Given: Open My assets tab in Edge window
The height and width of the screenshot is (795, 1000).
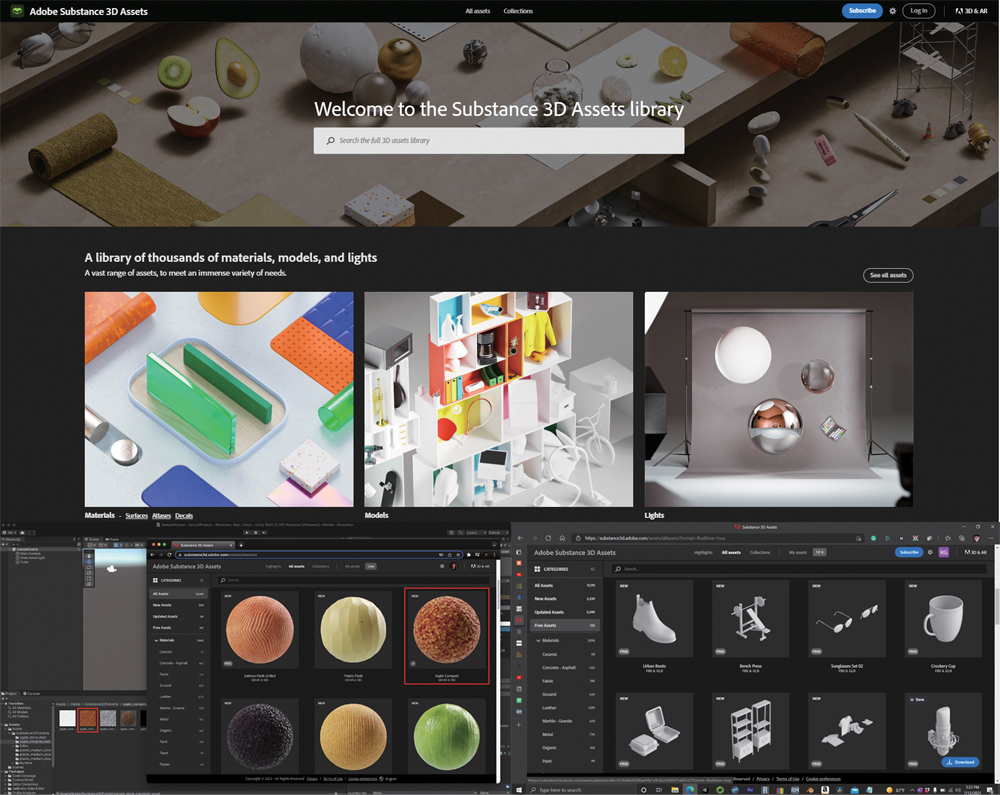Looking at the screenshot, I should point(797,553).
